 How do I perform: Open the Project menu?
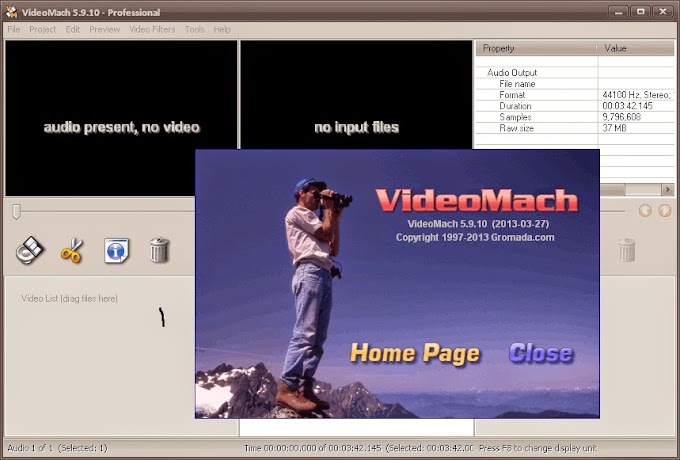[42, 29]
